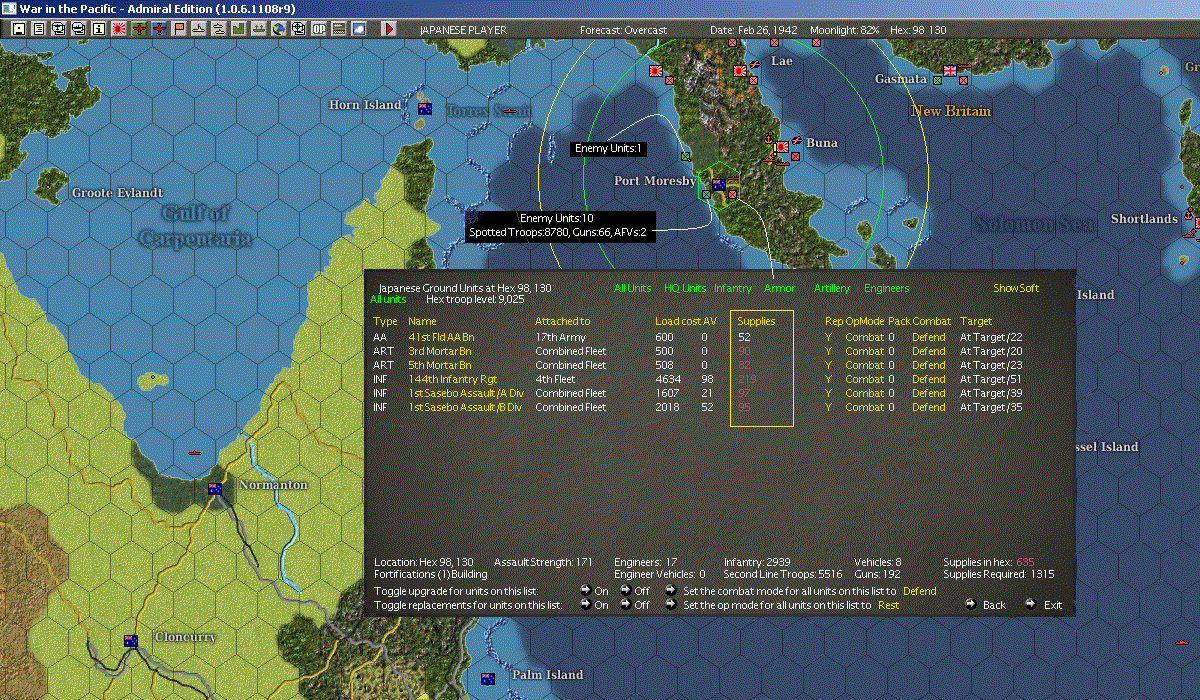1200x700 pixels.
Task: Sort list by Load cost column header
Action: (677, 321)
